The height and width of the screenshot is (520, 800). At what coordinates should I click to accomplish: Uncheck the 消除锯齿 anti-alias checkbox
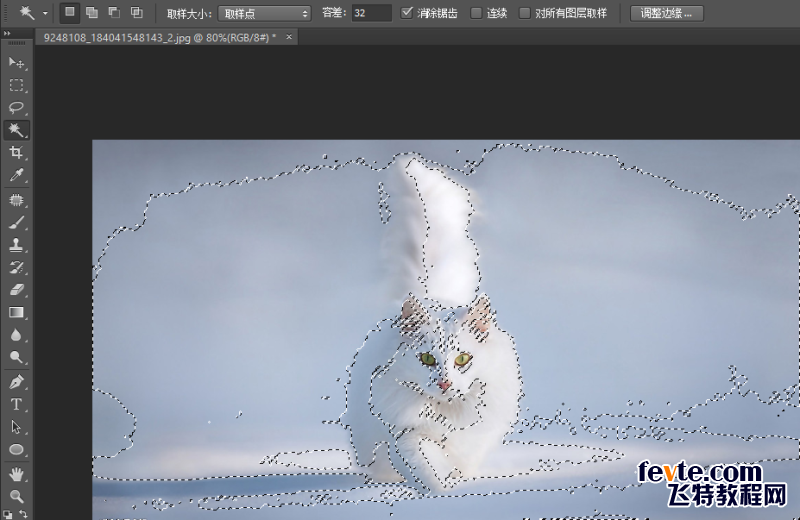pyautogui.click(x=407, y=13)
